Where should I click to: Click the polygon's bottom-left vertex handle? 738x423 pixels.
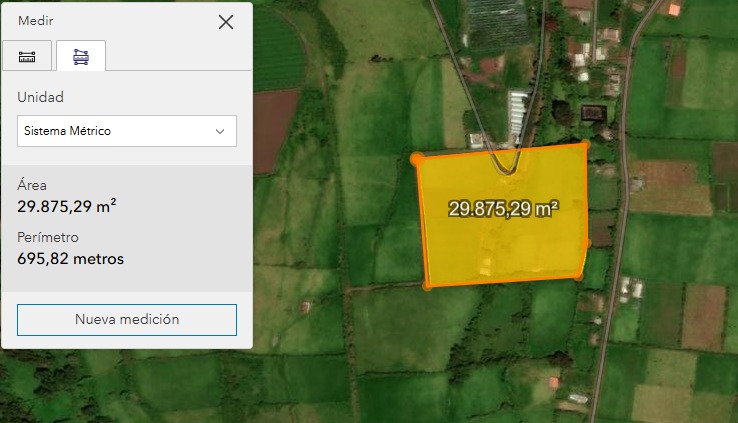tap(427, 286)
